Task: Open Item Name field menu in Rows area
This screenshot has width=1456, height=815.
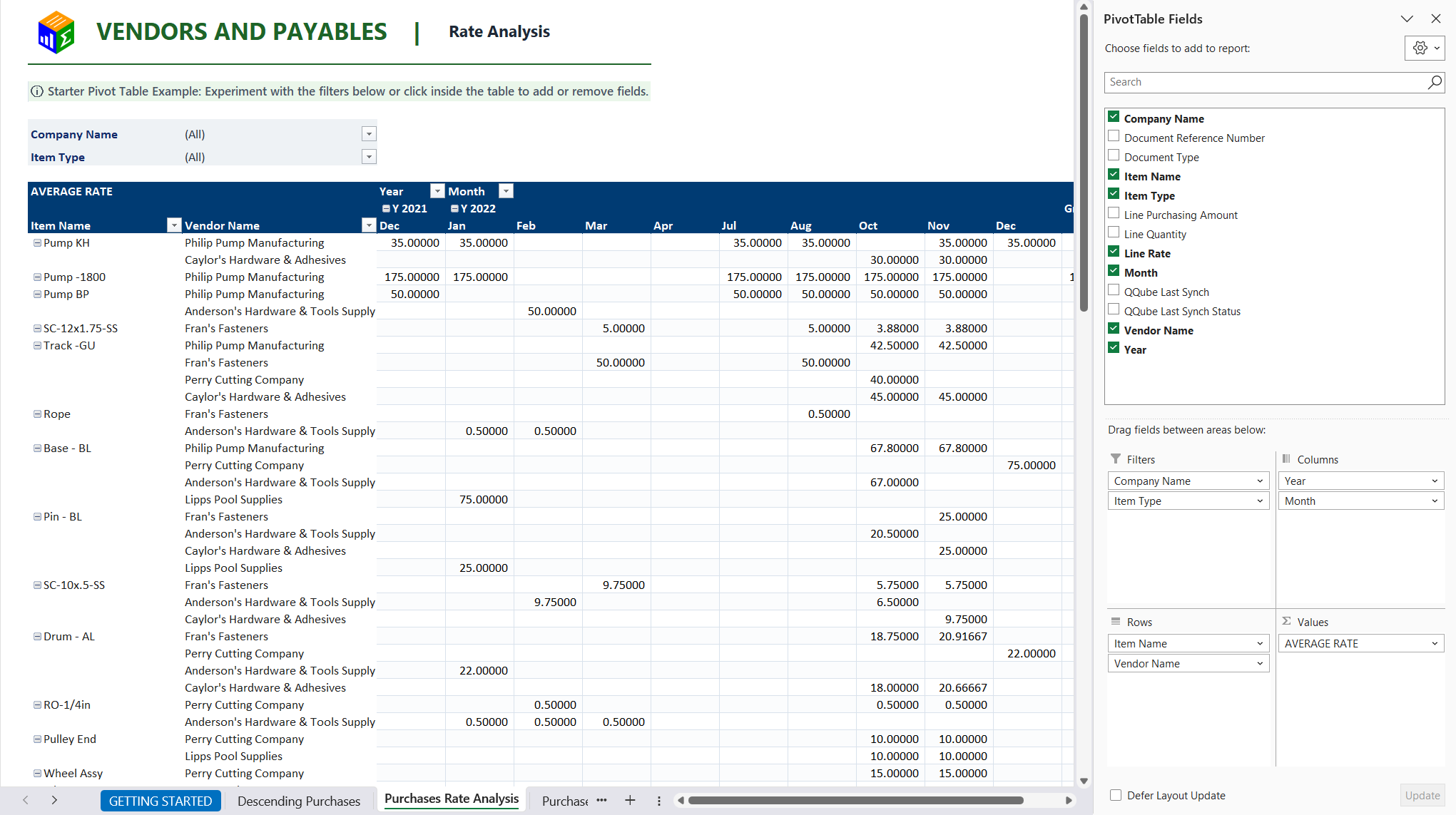Action: (x=1260, y=644)
